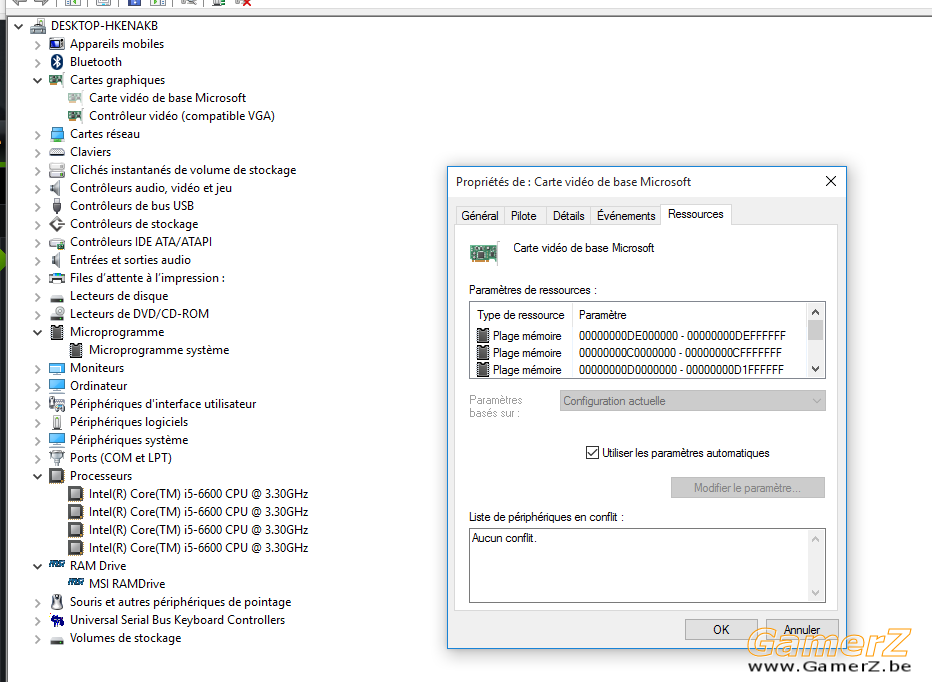Screen dimensions: 932x682
Task: Expand the Appareils mobiles node
Action: point(37,45)
